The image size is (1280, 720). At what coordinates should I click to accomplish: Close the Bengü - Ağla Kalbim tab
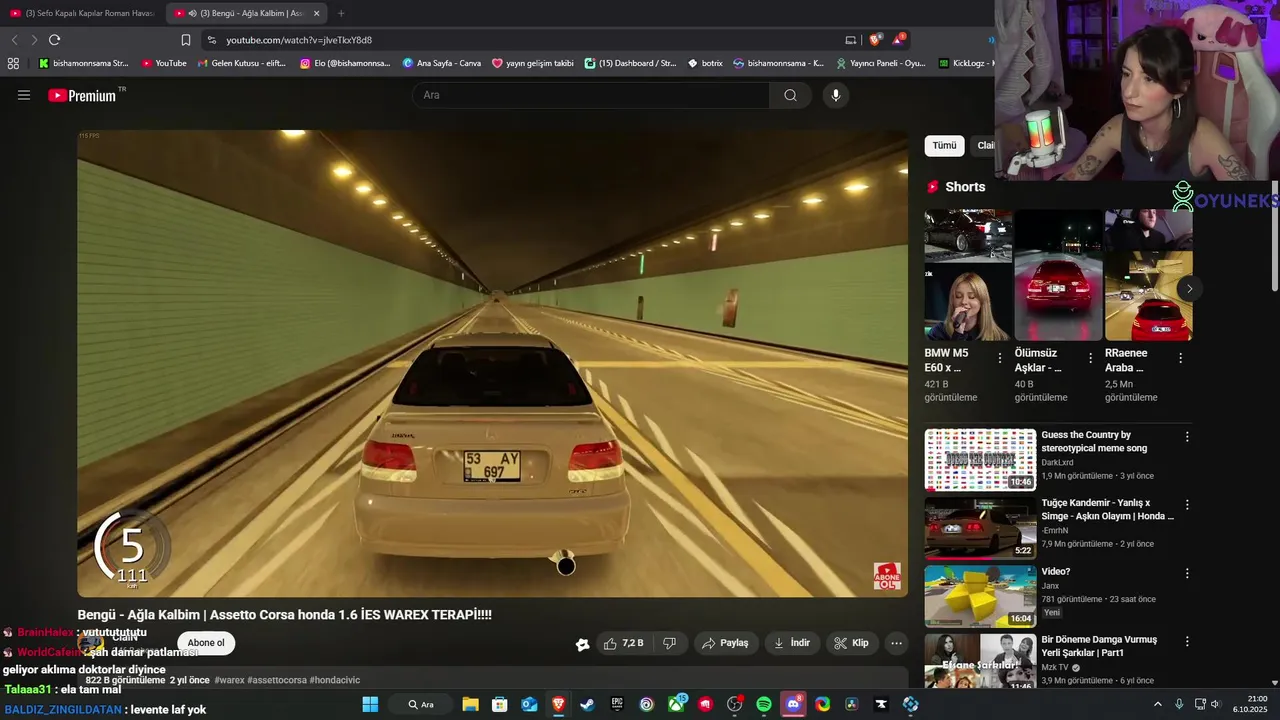[316, 13]
